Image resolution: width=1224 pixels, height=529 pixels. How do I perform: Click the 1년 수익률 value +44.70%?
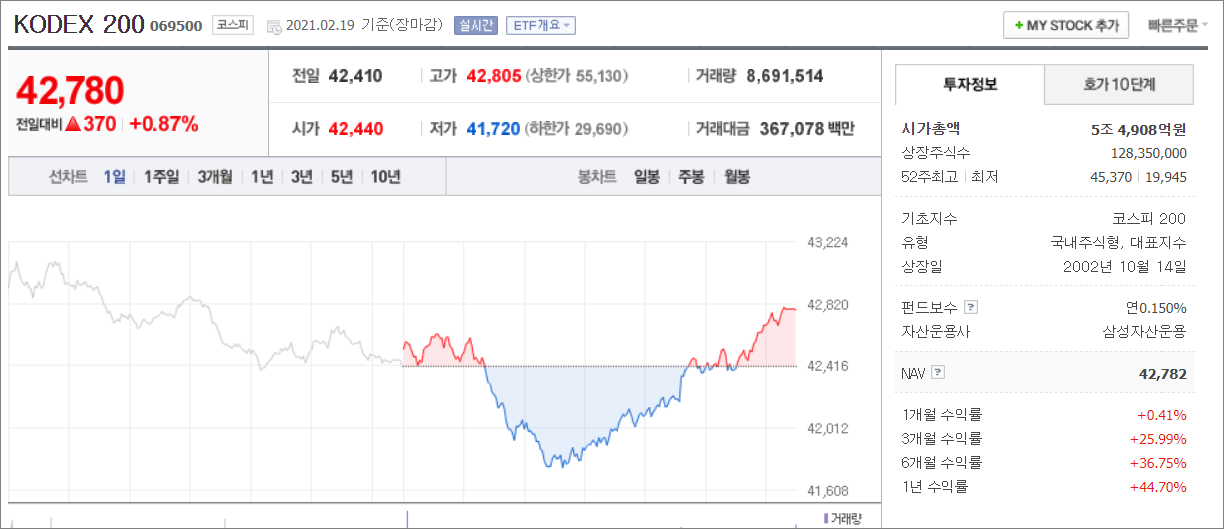pyautogui.click(x=1158, y=486)
